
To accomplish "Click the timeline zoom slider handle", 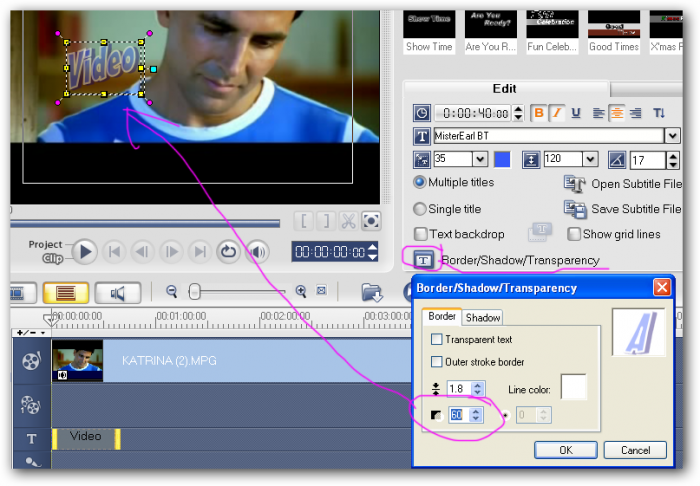I will [x=194, y=292].
